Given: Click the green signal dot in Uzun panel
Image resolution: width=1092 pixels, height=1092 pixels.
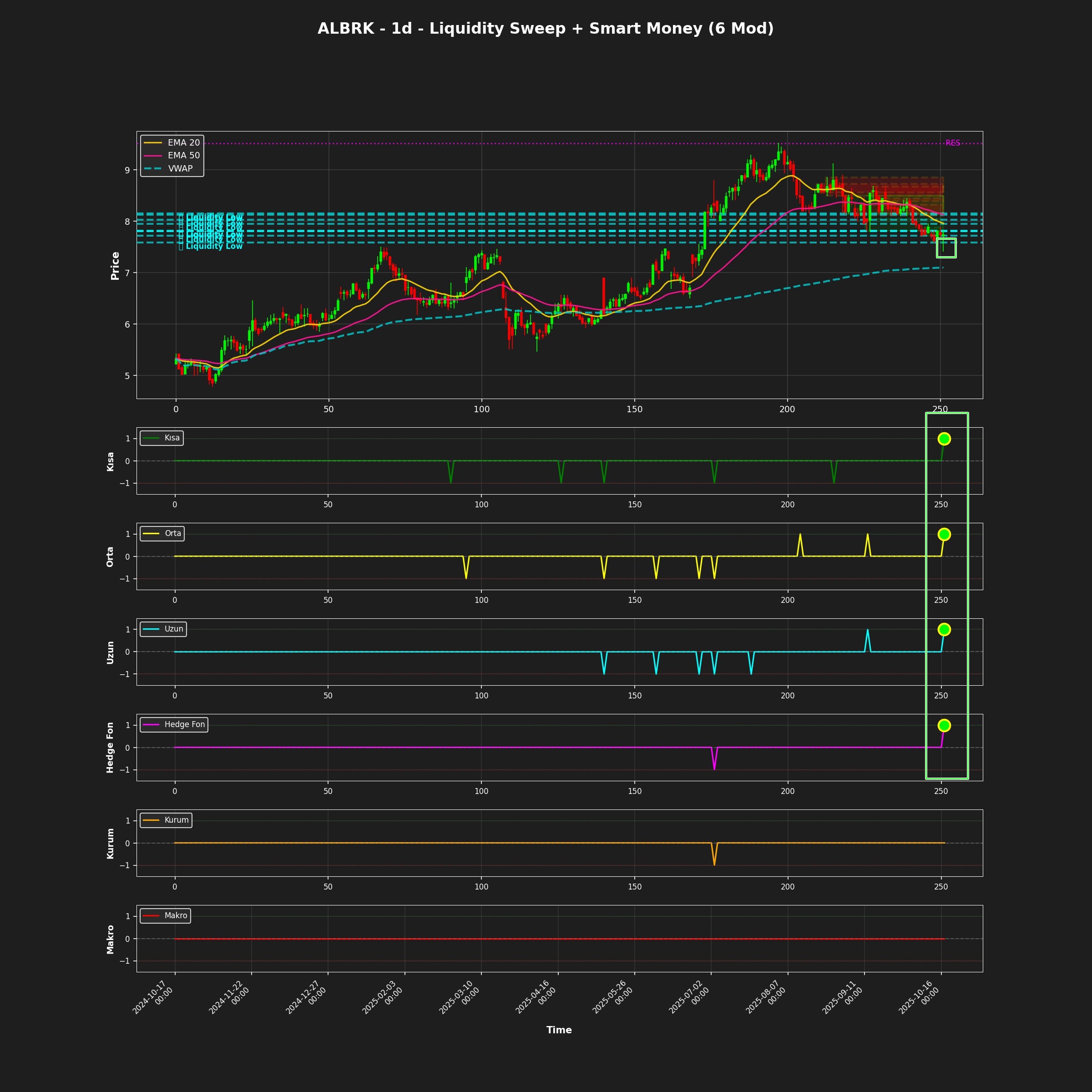Looking at the screenshot, I should pyautogui.click(x=944, y=629).
